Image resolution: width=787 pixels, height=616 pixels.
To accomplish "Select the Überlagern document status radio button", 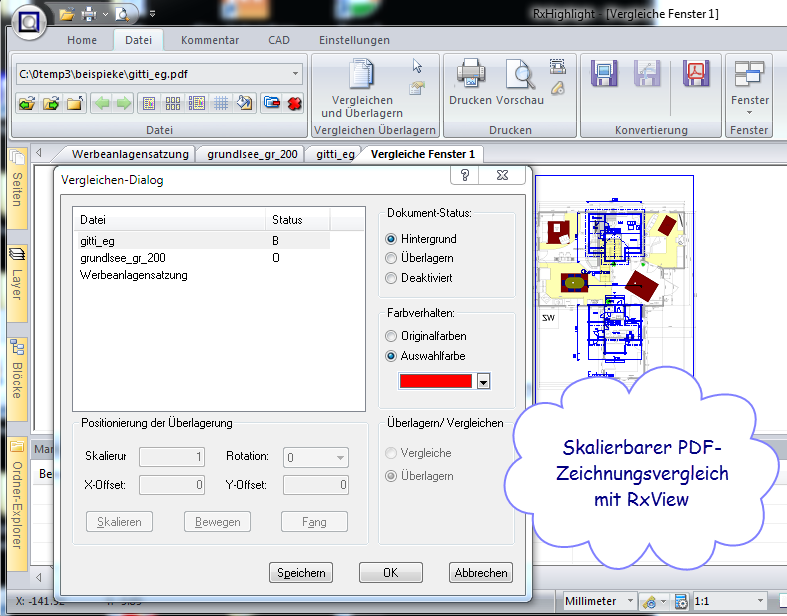I will click(x=390, y=258).
